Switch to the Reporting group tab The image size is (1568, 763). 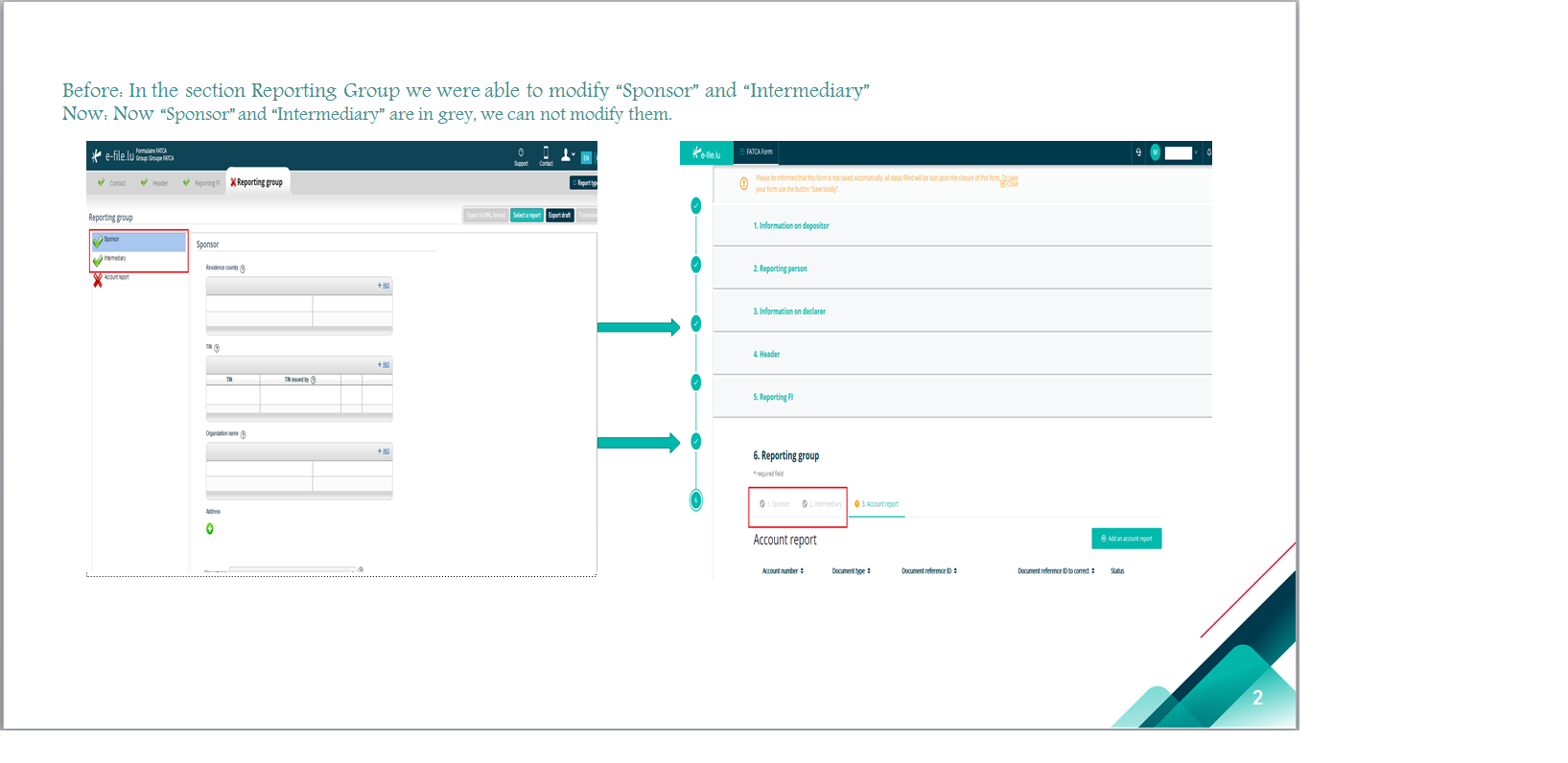257,182
